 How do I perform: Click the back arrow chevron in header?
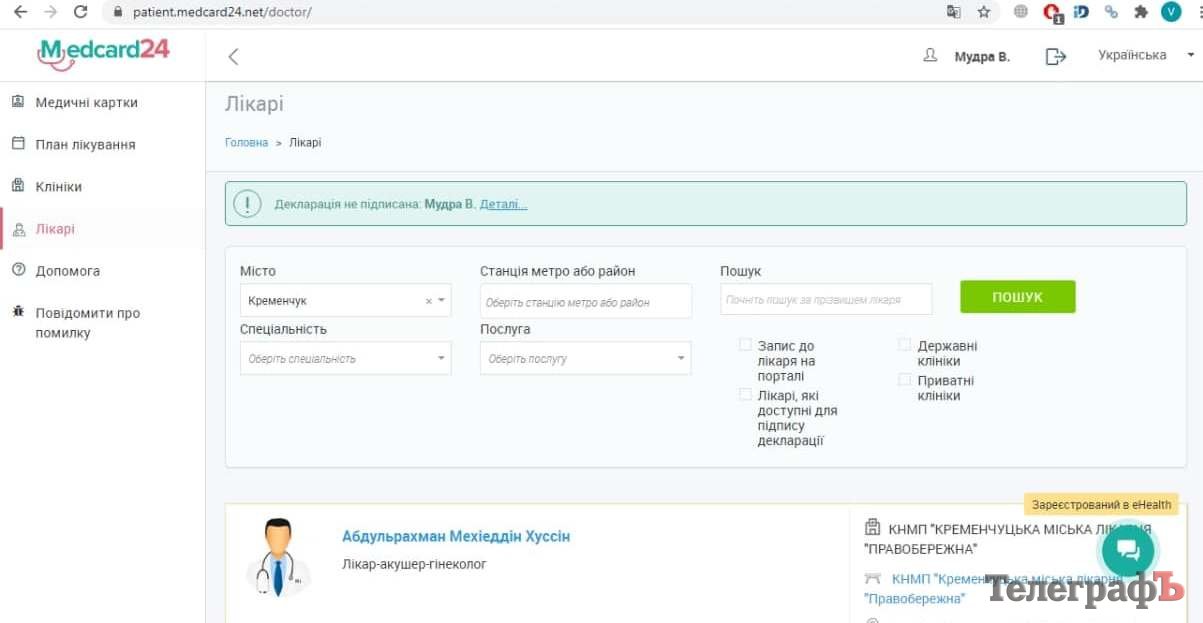coord(233,57)
